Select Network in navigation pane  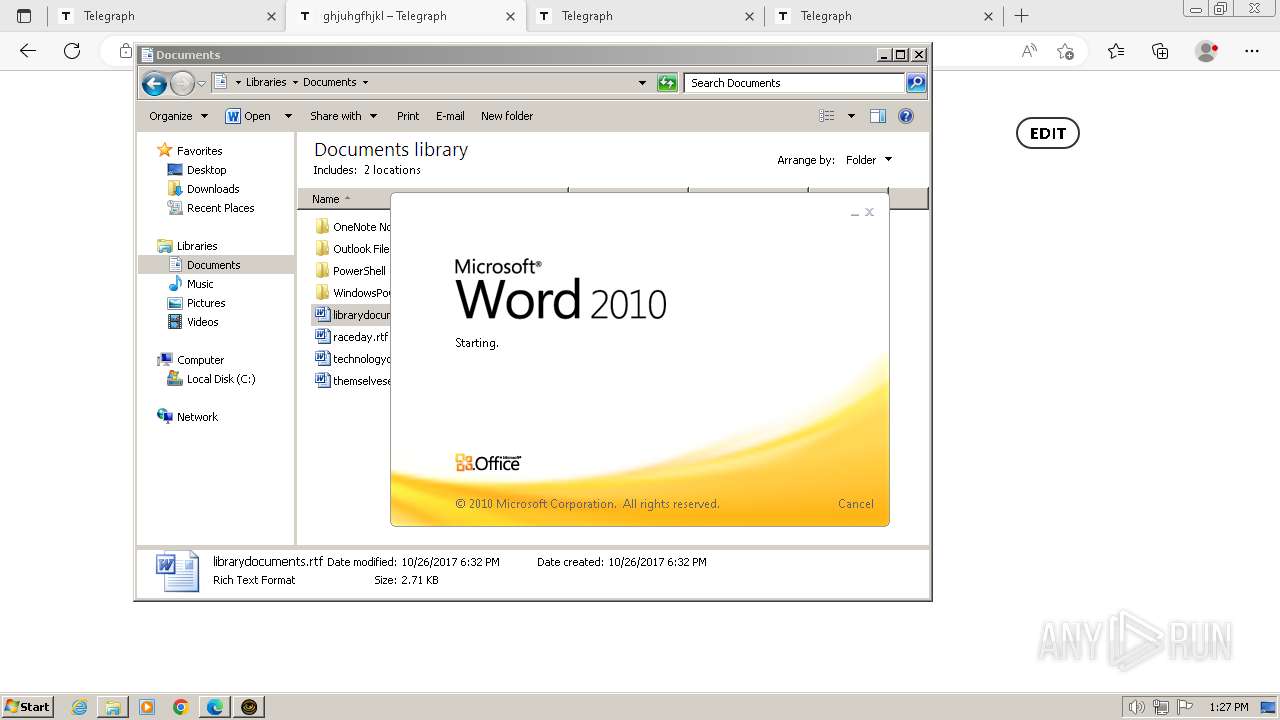tap(197, 417)
